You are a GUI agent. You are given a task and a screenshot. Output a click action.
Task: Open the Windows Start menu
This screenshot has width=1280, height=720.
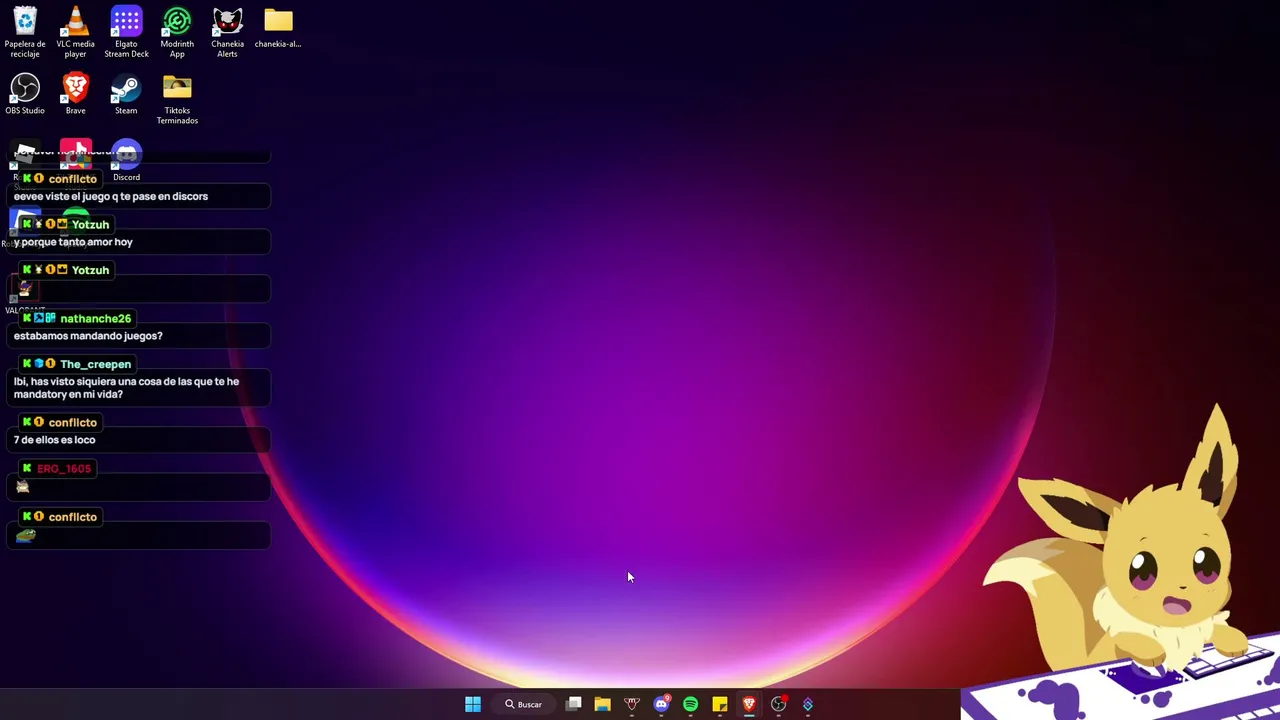point(473,705)
